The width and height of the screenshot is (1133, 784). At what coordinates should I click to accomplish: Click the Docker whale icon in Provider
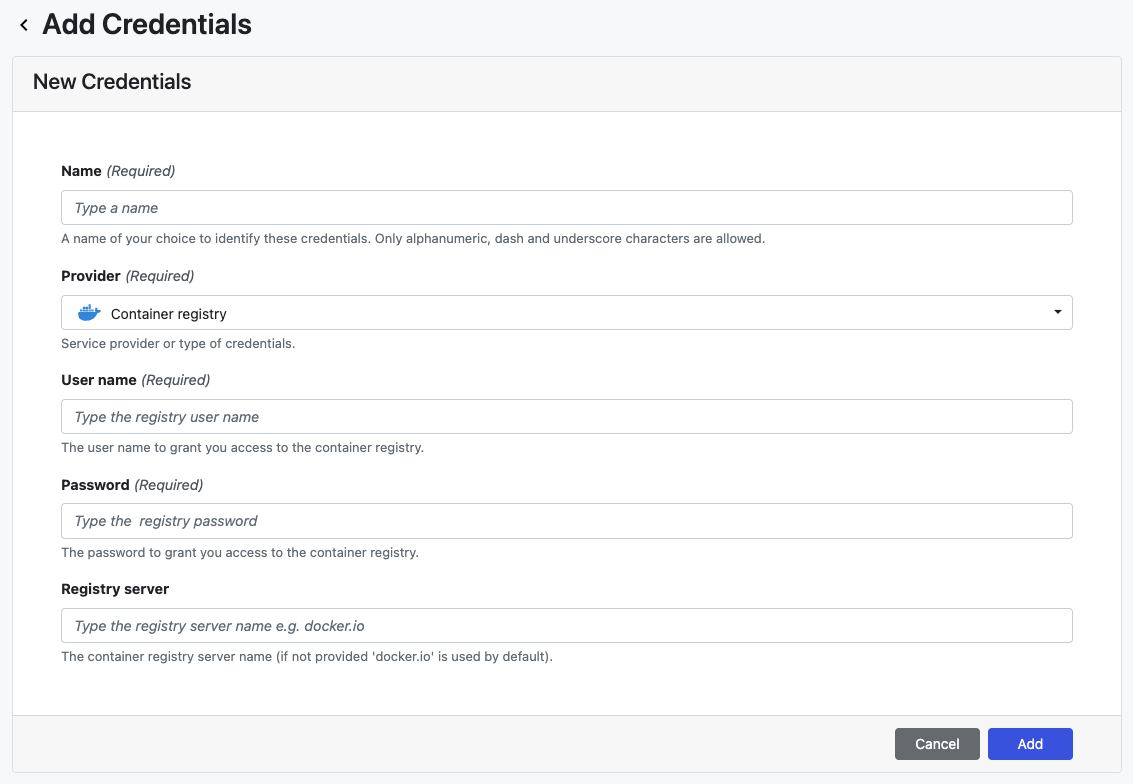pos(89,313)
